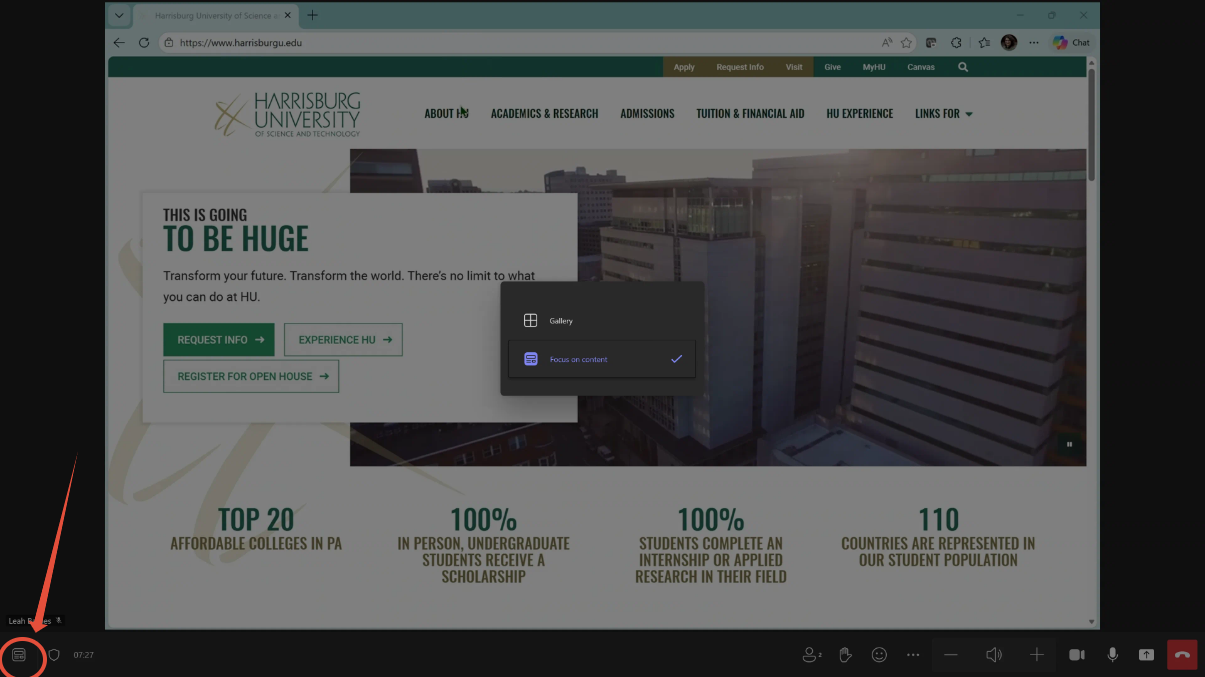Click the shield security icon
This screenshot has width=1205, height=677.
point(54,655)
